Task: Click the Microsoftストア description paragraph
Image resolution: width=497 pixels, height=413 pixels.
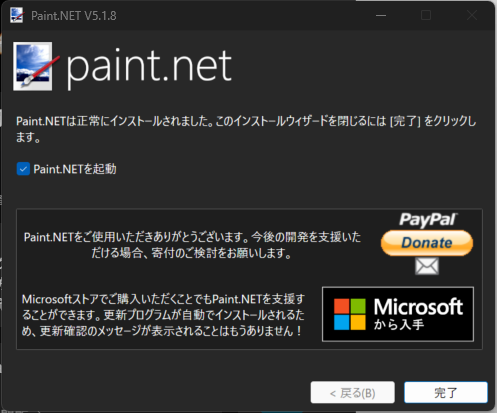Action: tap(163, 315)
